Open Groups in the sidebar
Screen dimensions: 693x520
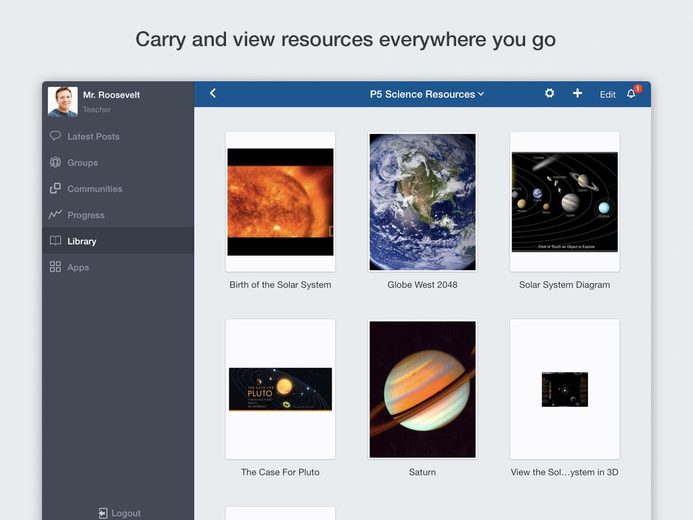click(118, 162)
